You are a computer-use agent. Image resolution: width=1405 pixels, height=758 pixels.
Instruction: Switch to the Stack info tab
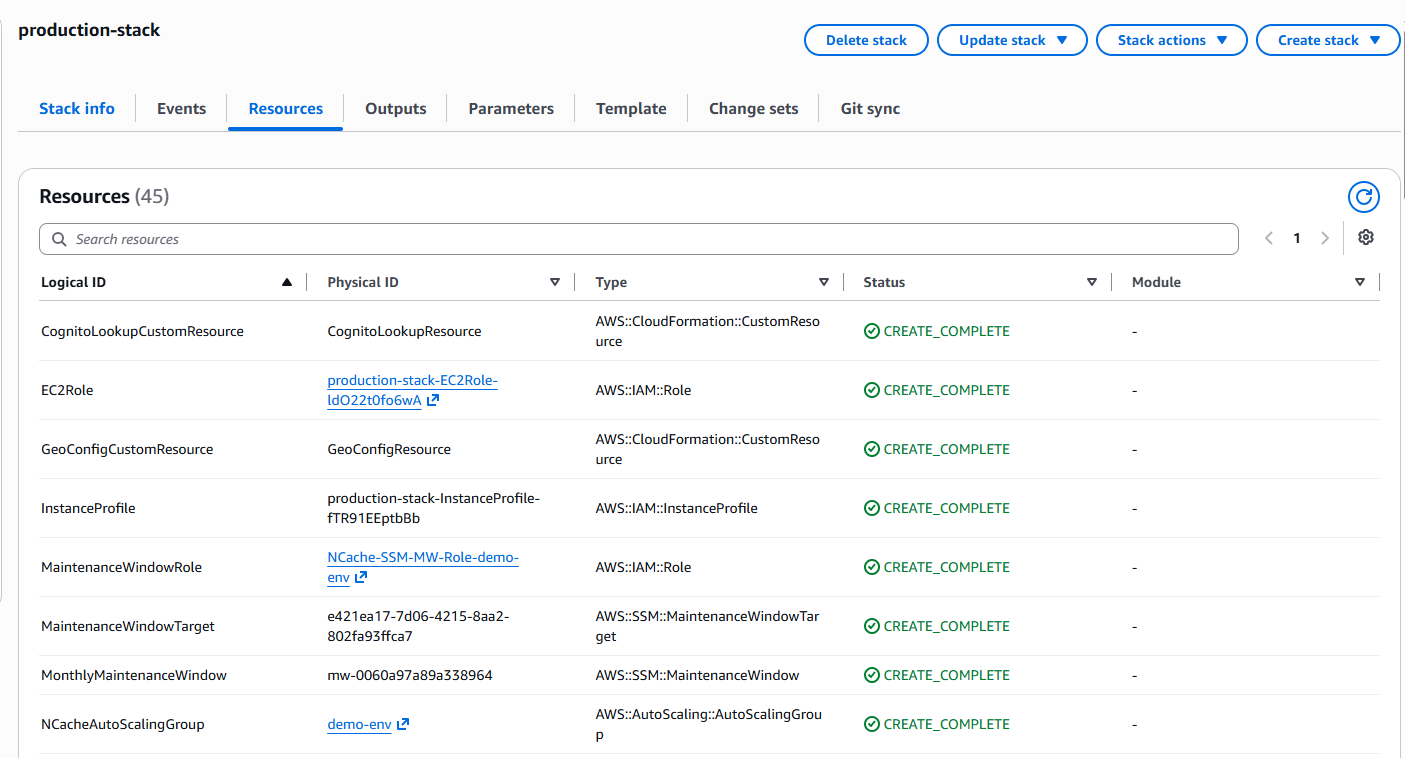pyautogui.click(x=77, y=108)
